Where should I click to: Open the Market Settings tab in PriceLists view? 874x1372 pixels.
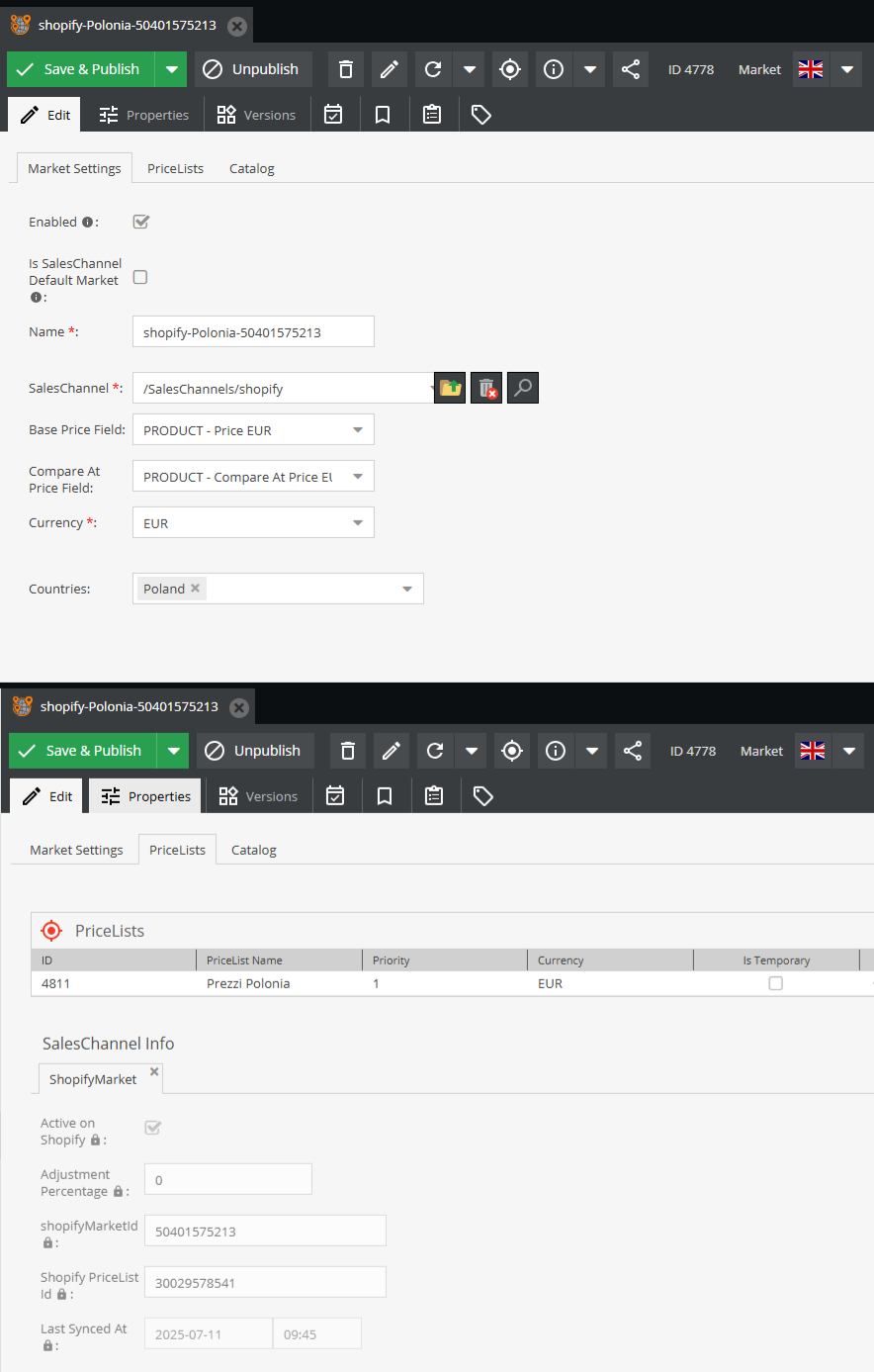coord(76,850)
